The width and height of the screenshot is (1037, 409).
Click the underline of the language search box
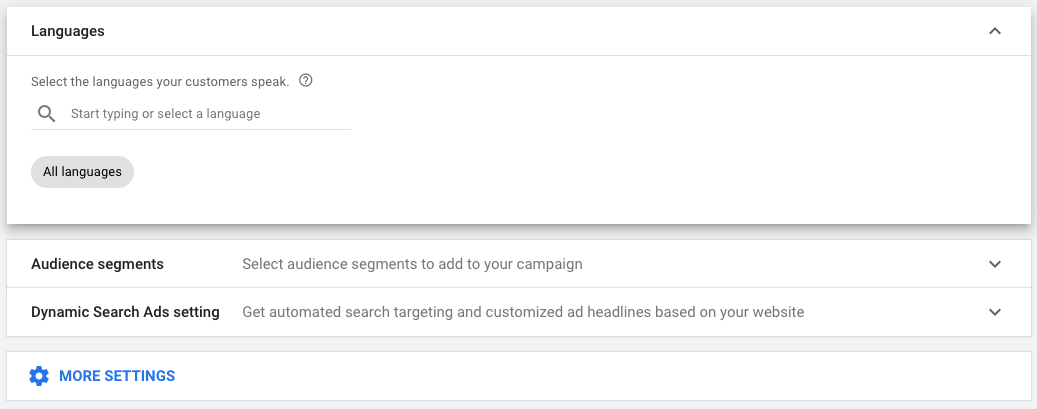point(190,129)
